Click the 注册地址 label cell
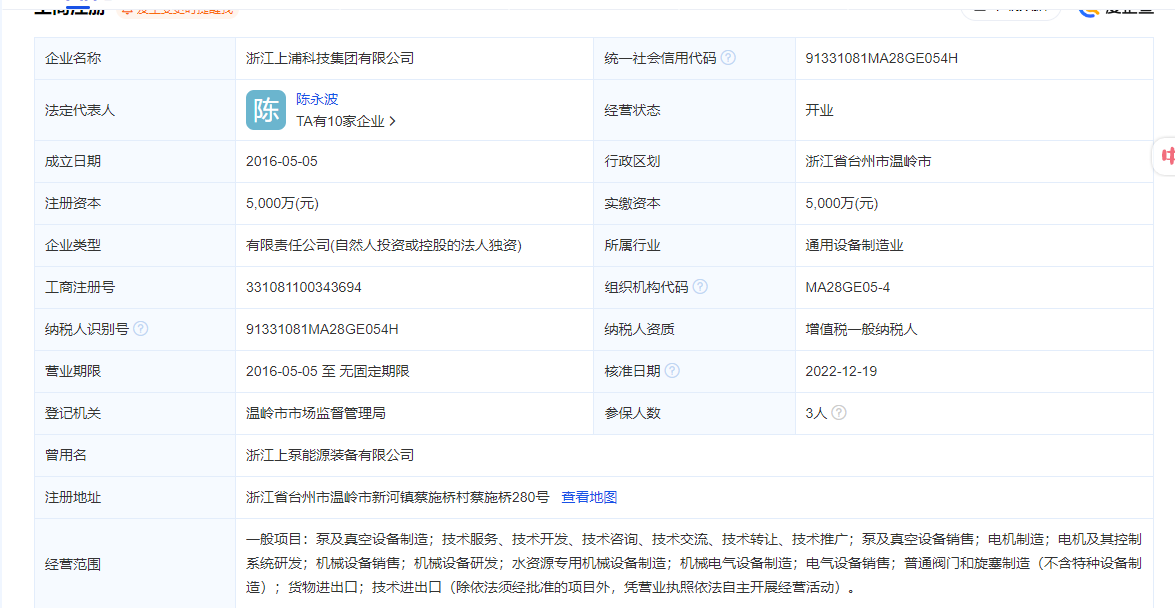 tap(135, 497)
